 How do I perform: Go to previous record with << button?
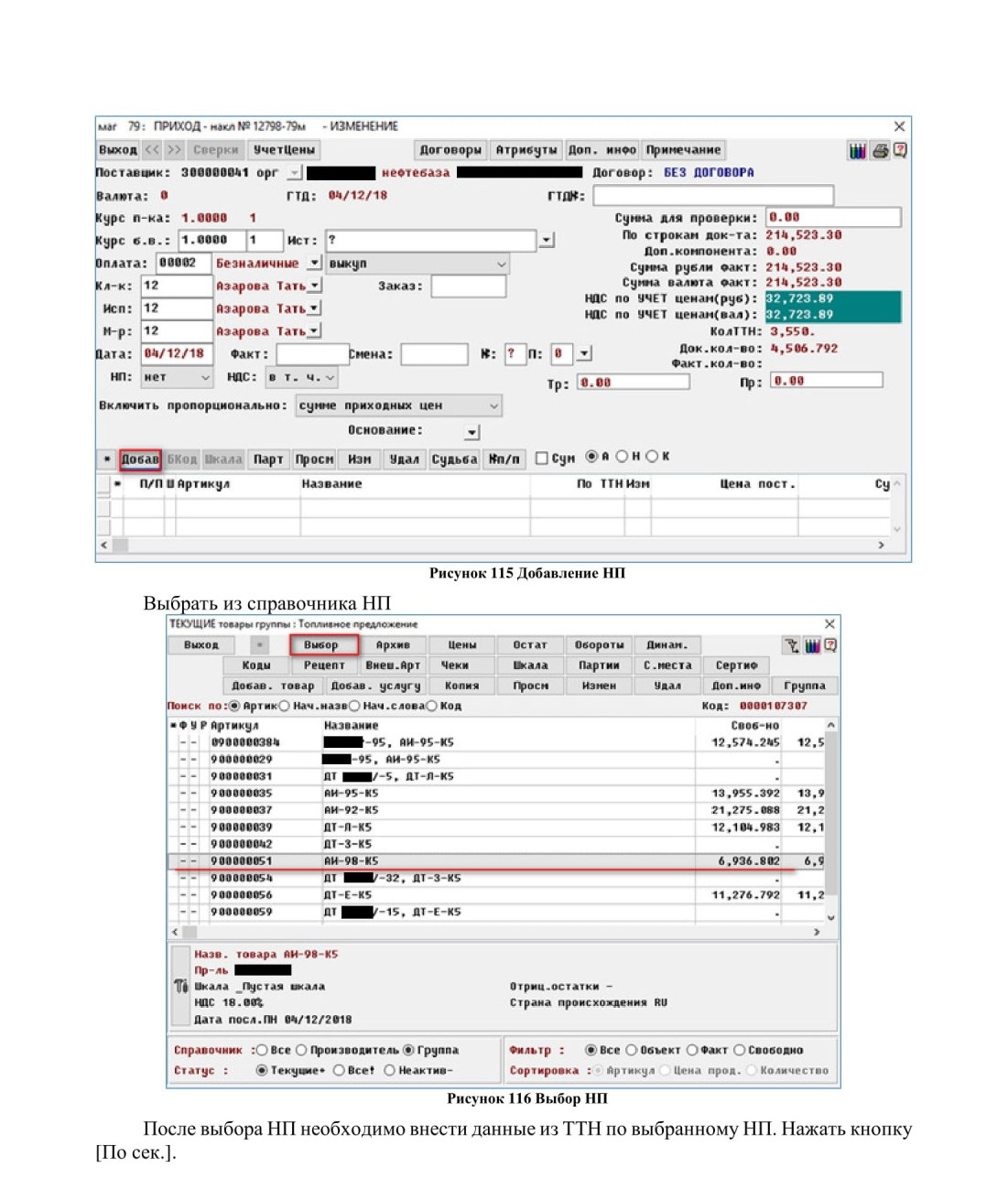coord(152,150)
